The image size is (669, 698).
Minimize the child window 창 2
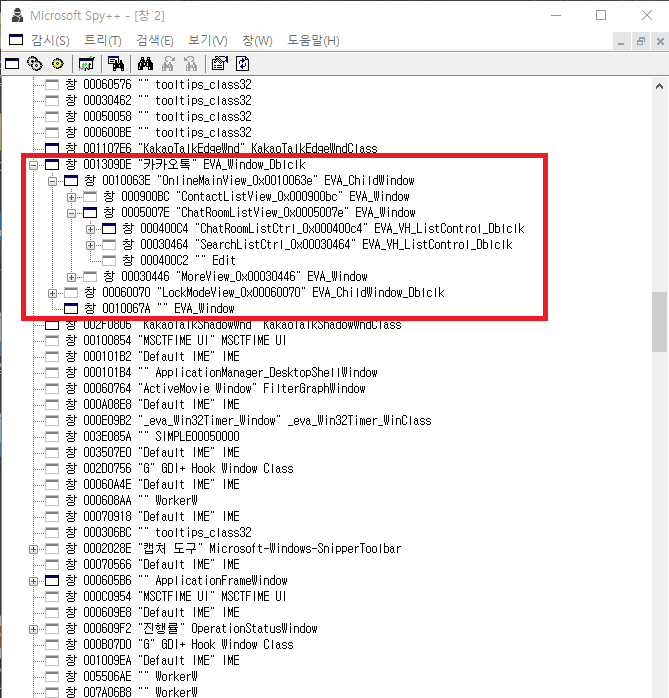click(x=621, y=42)
